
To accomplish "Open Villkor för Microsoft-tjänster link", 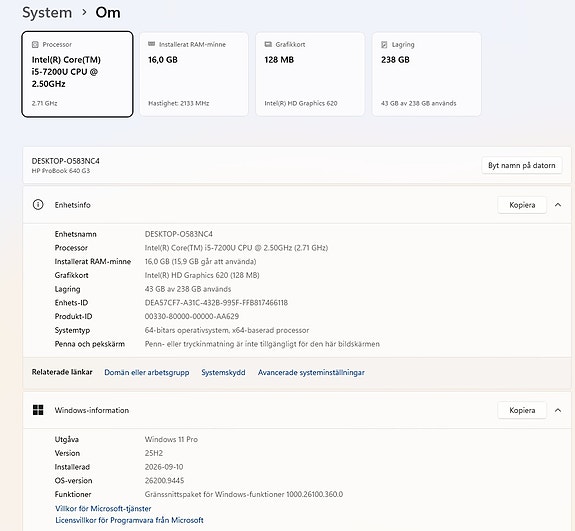I will (x=103, y=509).
